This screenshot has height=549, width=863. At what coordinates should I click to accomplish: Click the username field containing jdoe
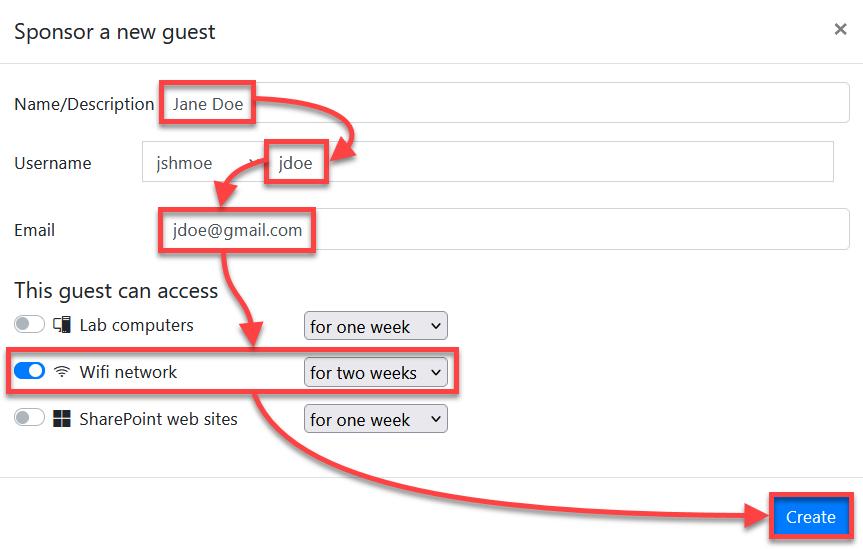point(550,162)
